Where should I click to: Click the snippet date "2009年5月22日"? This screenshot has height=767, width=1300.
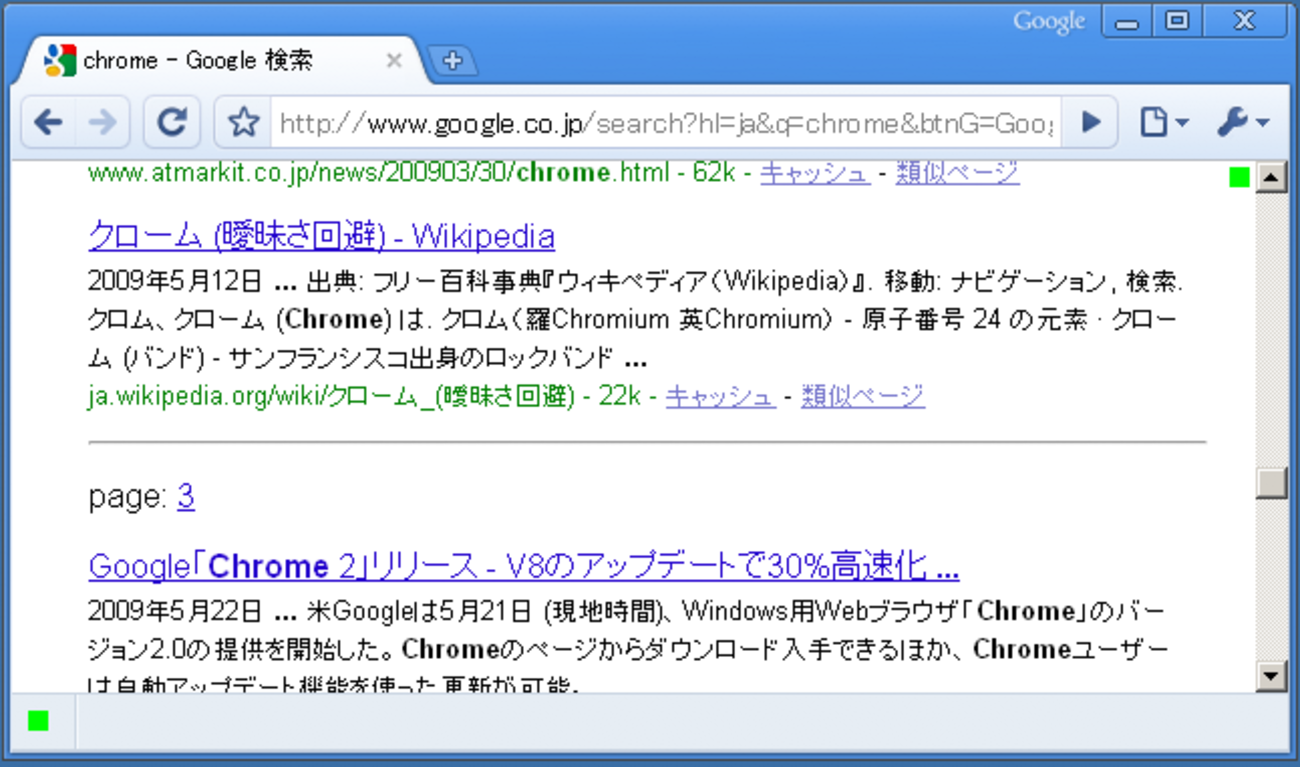coord(176,610)
